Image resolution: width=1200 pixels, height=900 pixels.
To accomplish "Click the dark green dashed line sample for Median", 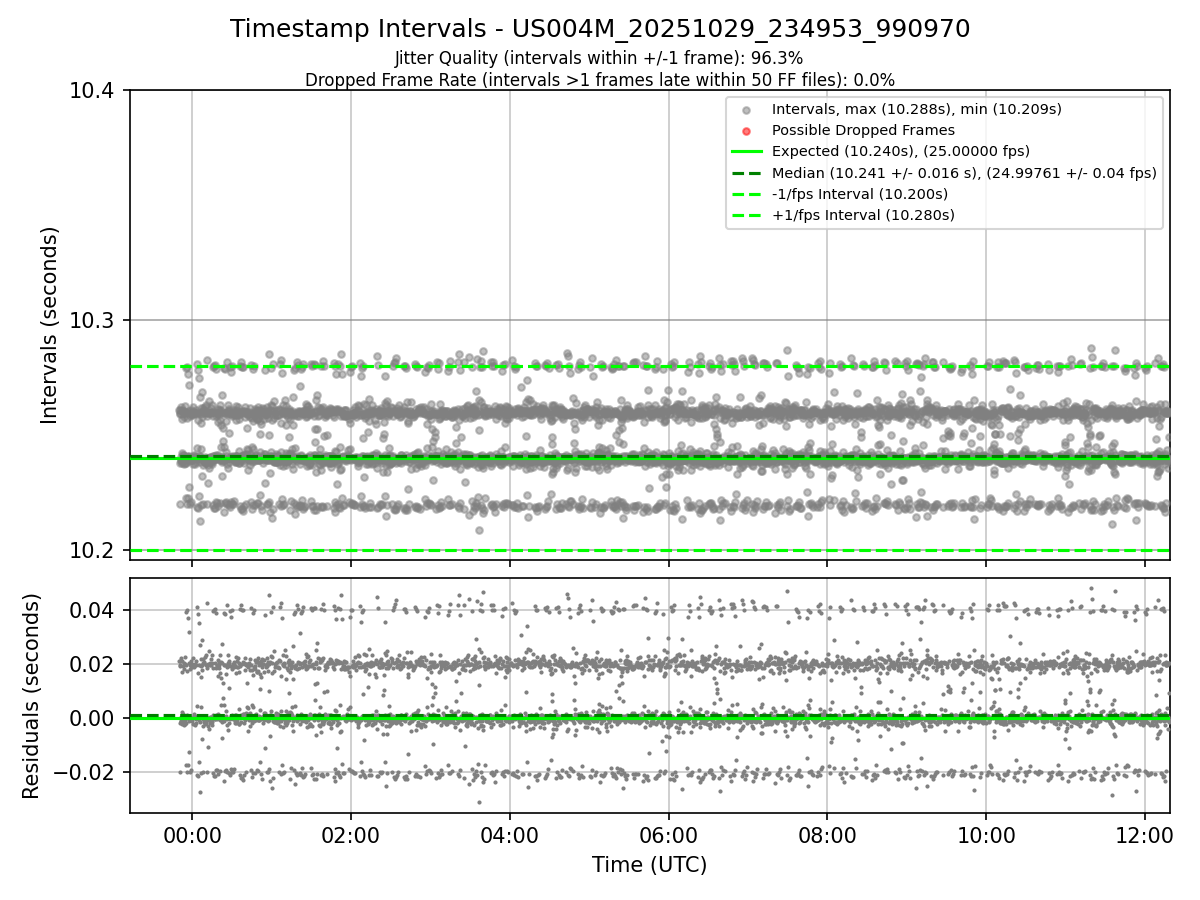I will (x=746, y=173).
